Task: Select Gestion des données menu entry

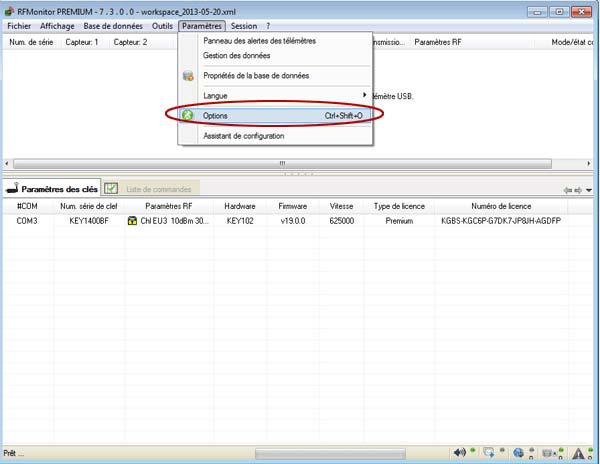Action: pyautogui.click(x=276, y=55)
